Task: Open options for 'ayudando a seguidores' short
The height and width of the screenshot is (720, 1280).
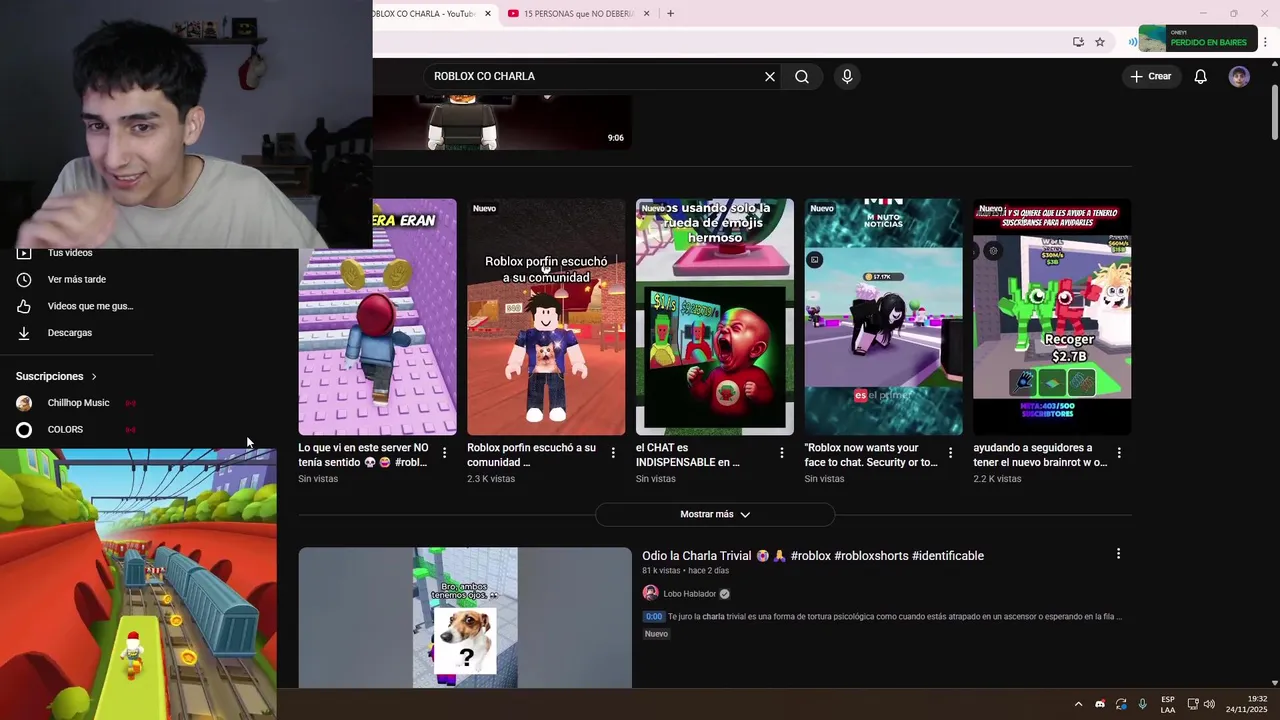Action: (1119, 453)
